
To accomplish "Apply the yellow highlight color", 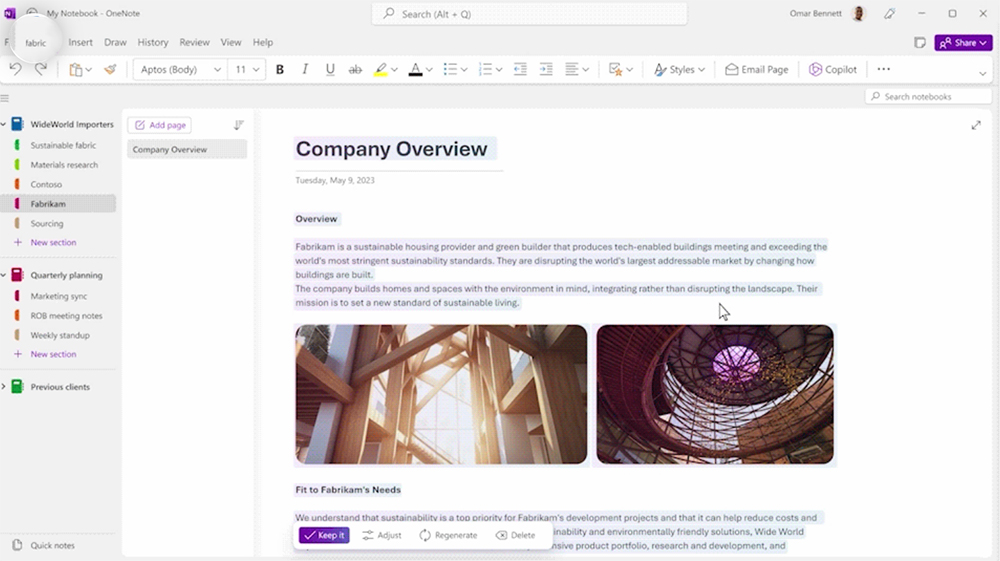I will coord(381,70).
